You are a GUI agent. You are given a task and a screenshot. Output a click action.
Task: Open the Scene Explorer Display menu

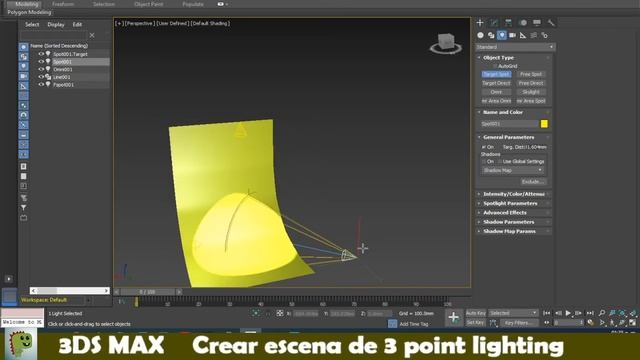tap(56, 24)
